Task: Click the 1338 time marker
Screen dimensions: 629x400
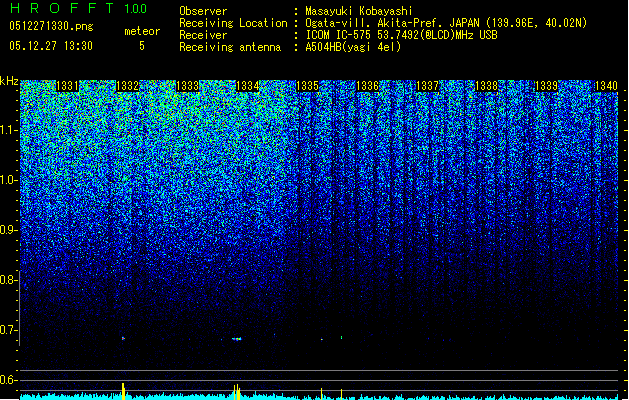Action: 487,86
